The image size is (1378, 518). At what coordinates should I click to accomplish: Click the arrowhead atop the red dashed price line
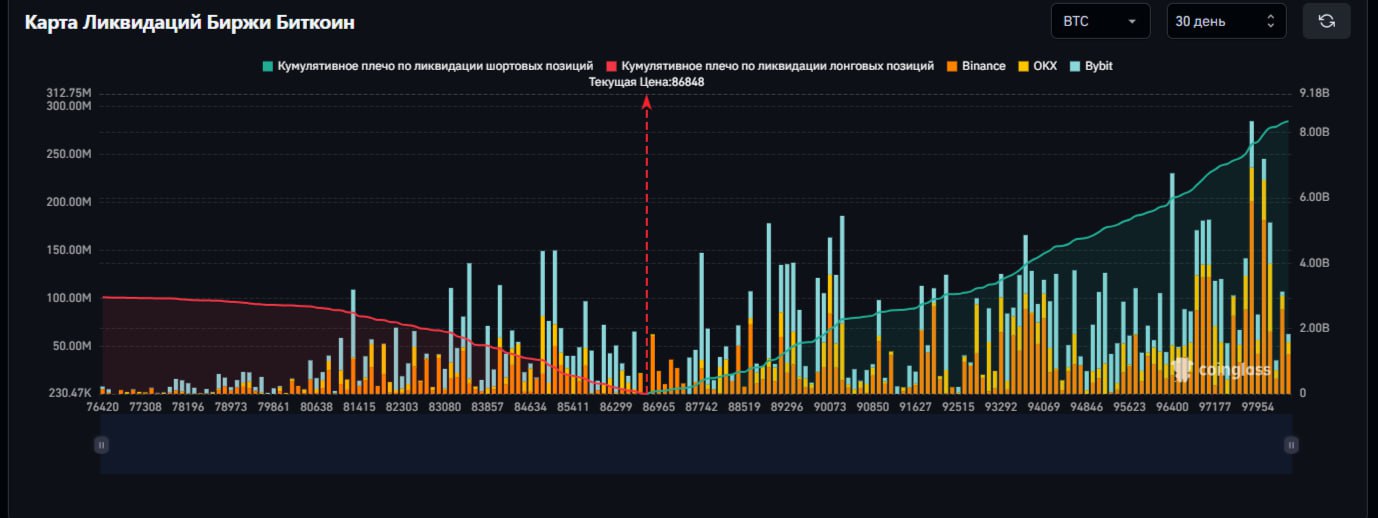point(646,99)
